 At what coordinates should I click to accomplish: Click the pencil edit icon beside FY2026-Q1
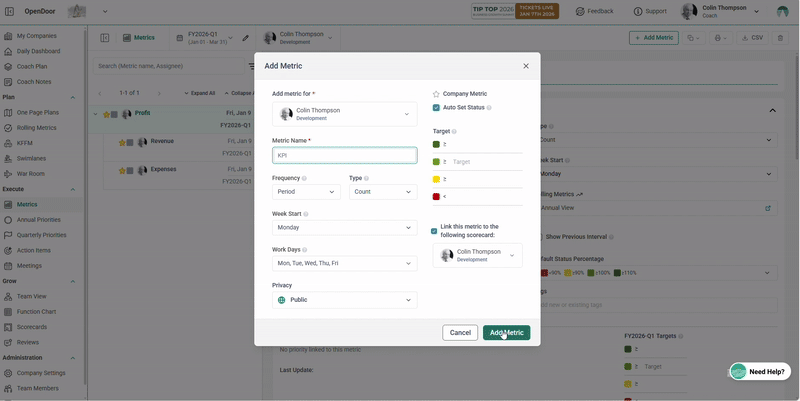[x=246, y=38]
